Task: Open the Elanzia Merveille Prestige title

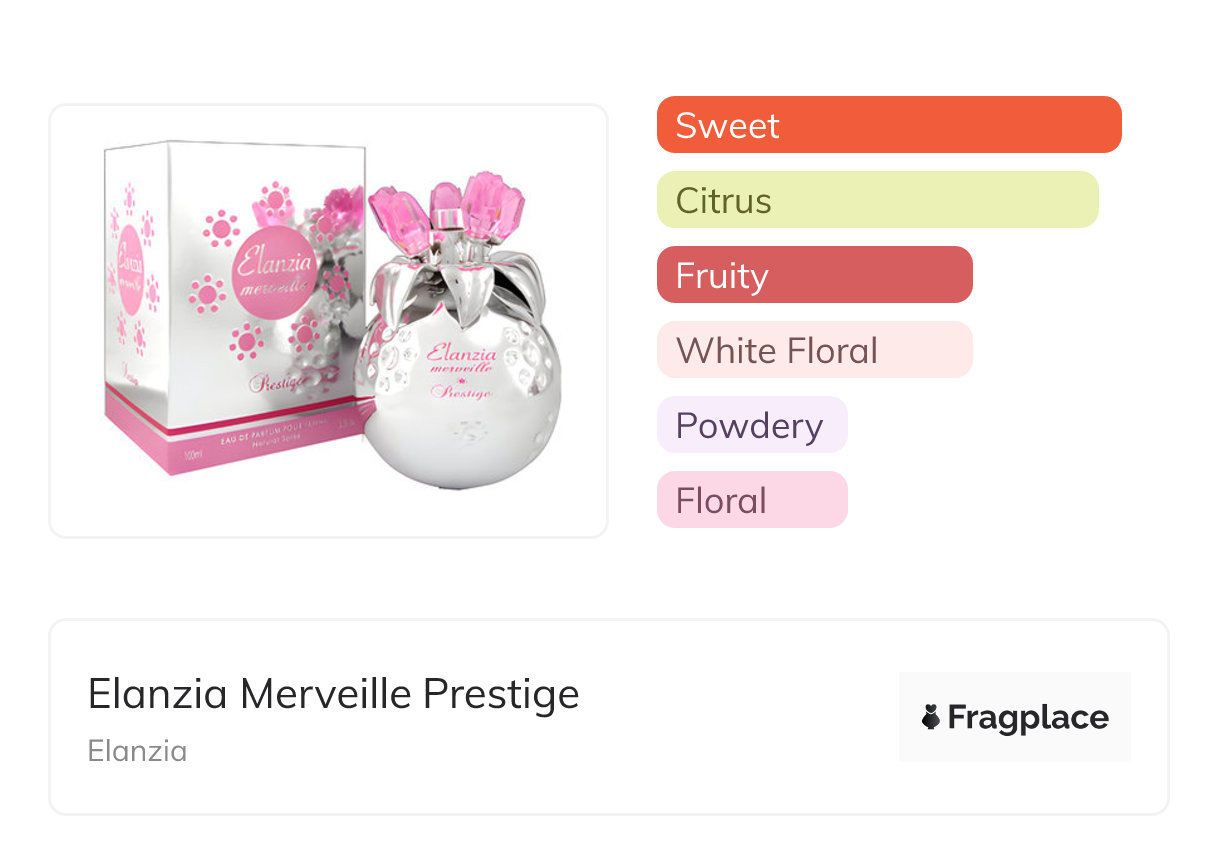Action: (x=333, y=693)
